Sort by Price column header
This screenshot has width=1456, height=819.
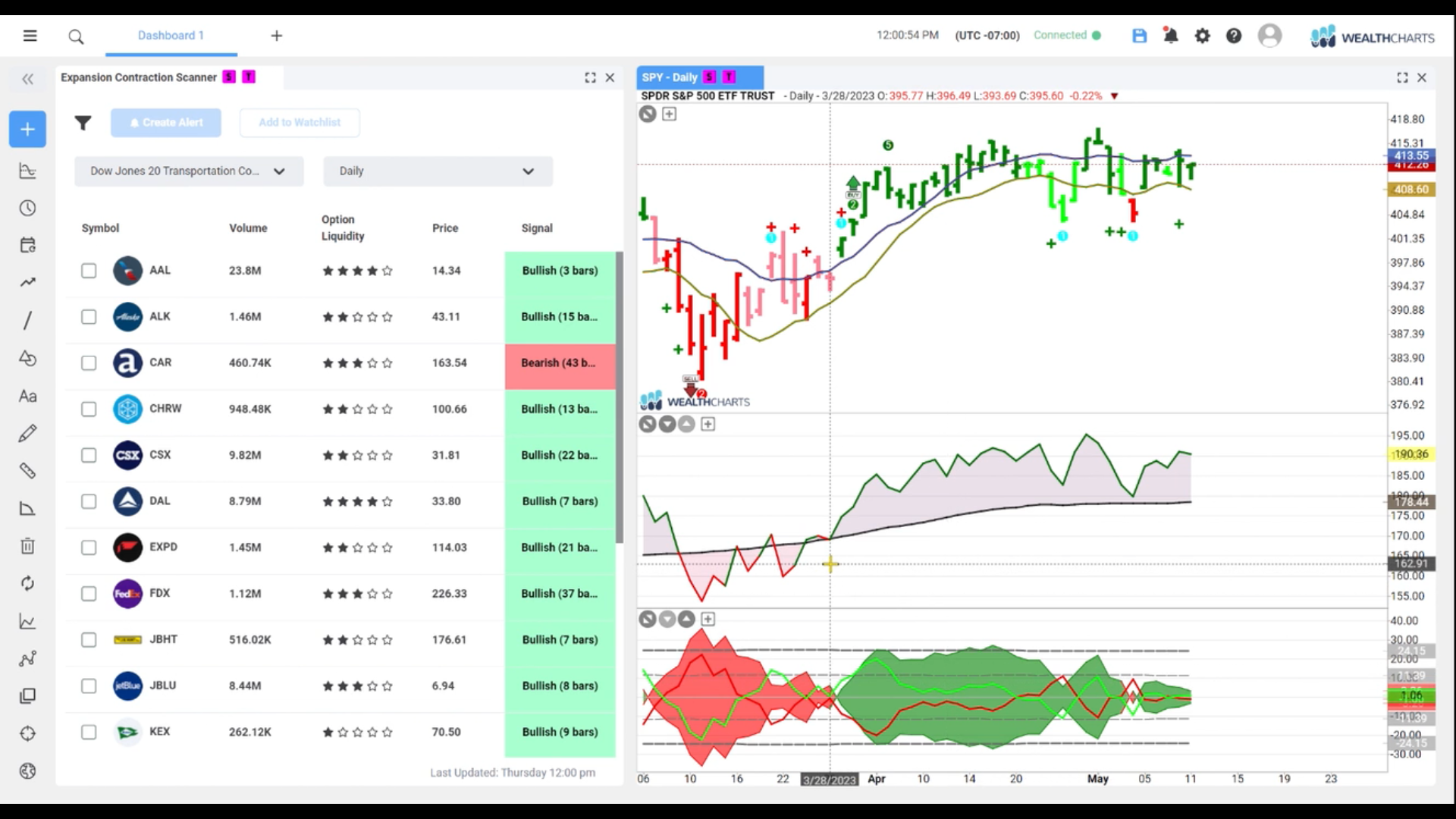click(445, 228)
